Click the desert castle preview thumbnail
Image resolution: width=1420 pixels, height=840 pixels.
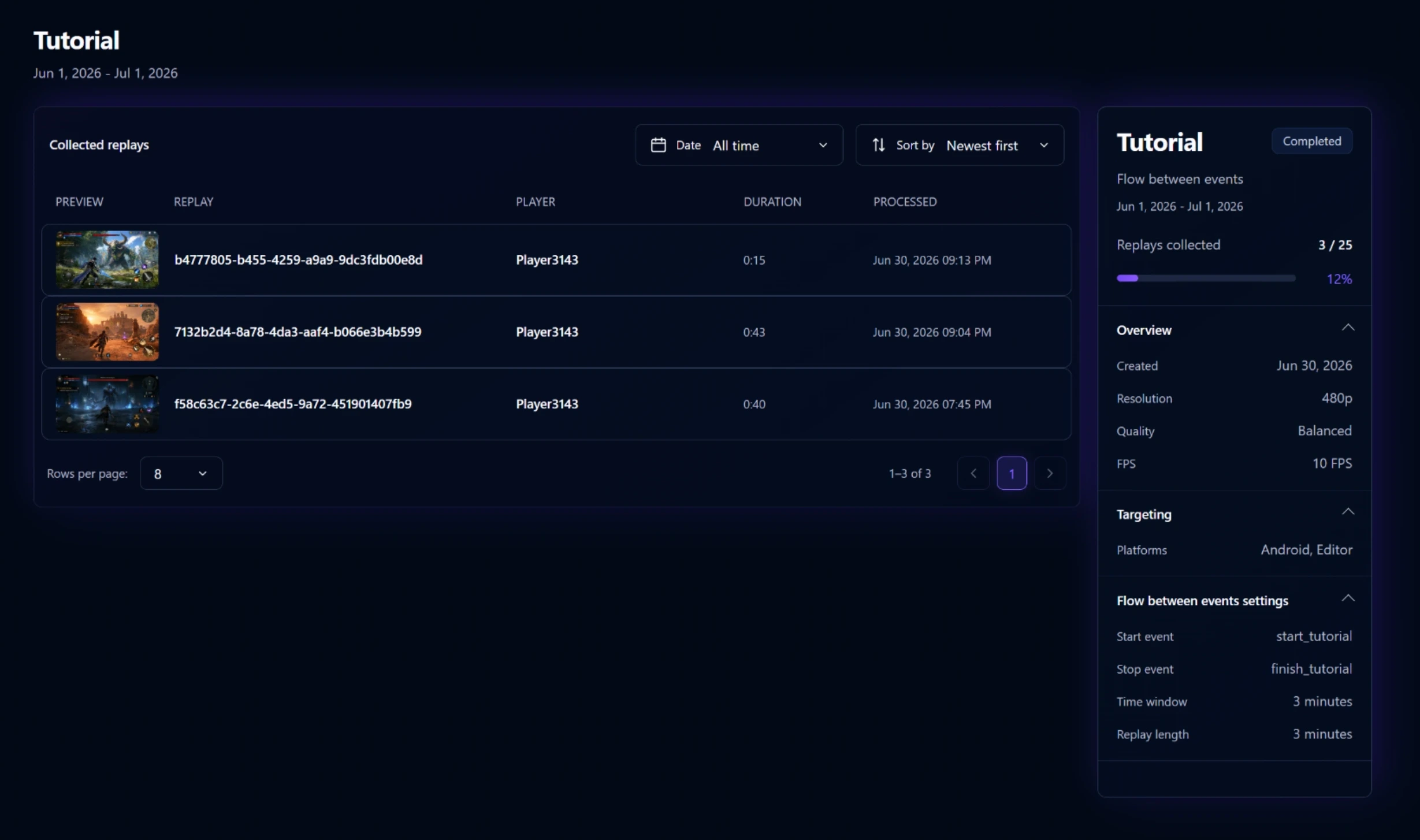107,332
